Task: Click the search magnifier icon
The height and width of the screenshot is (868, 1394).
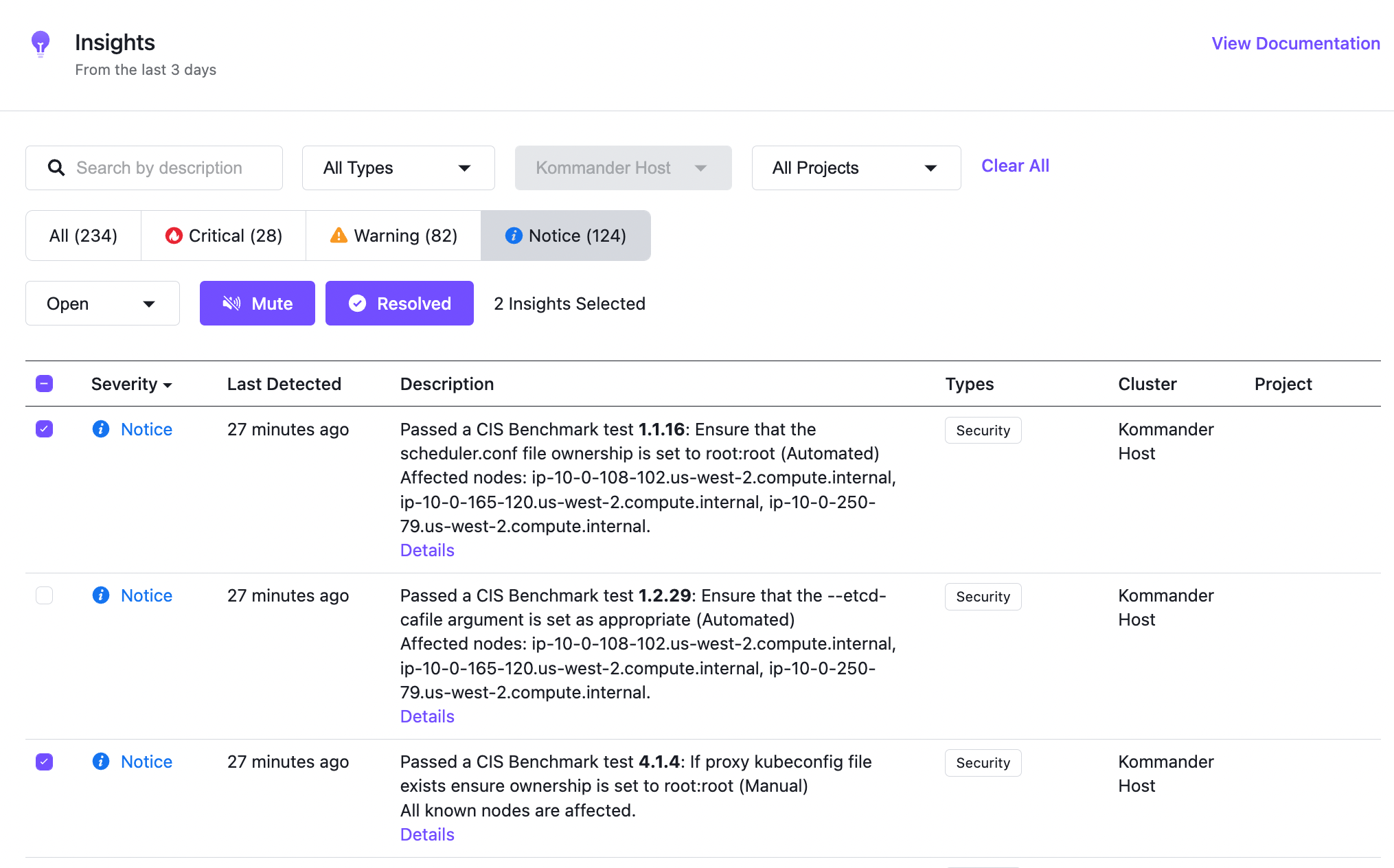Action: point(56,168)
